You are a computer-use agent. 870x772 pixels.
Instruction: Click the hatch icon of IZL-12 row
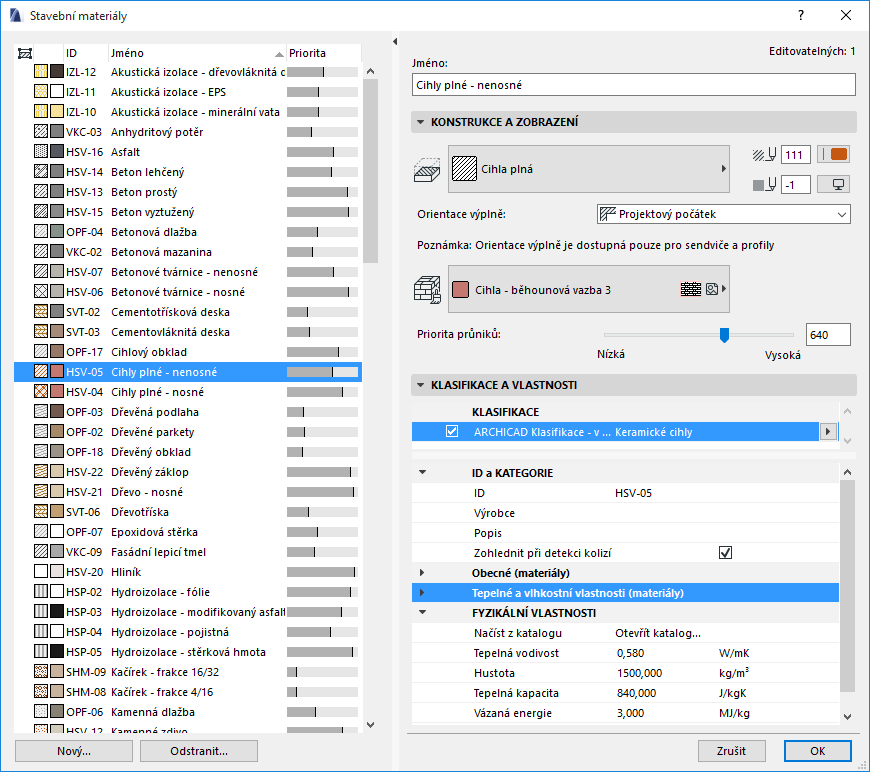point(41,72)
